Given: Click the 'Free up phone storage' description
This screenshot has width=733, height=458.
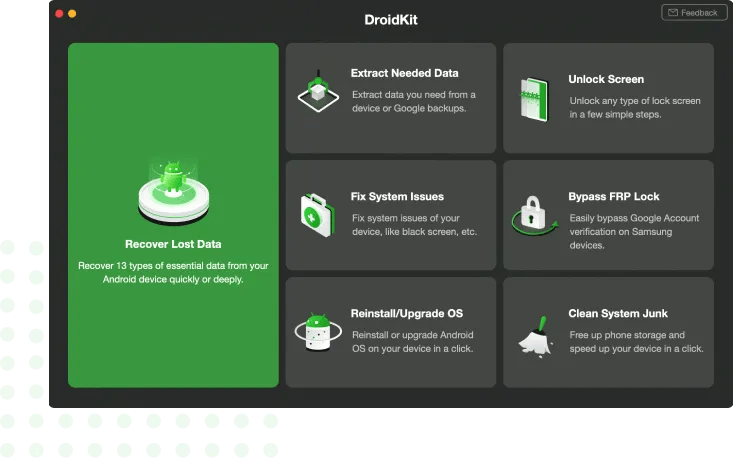Looking at the screenshot, I should [x=636, y=342].
